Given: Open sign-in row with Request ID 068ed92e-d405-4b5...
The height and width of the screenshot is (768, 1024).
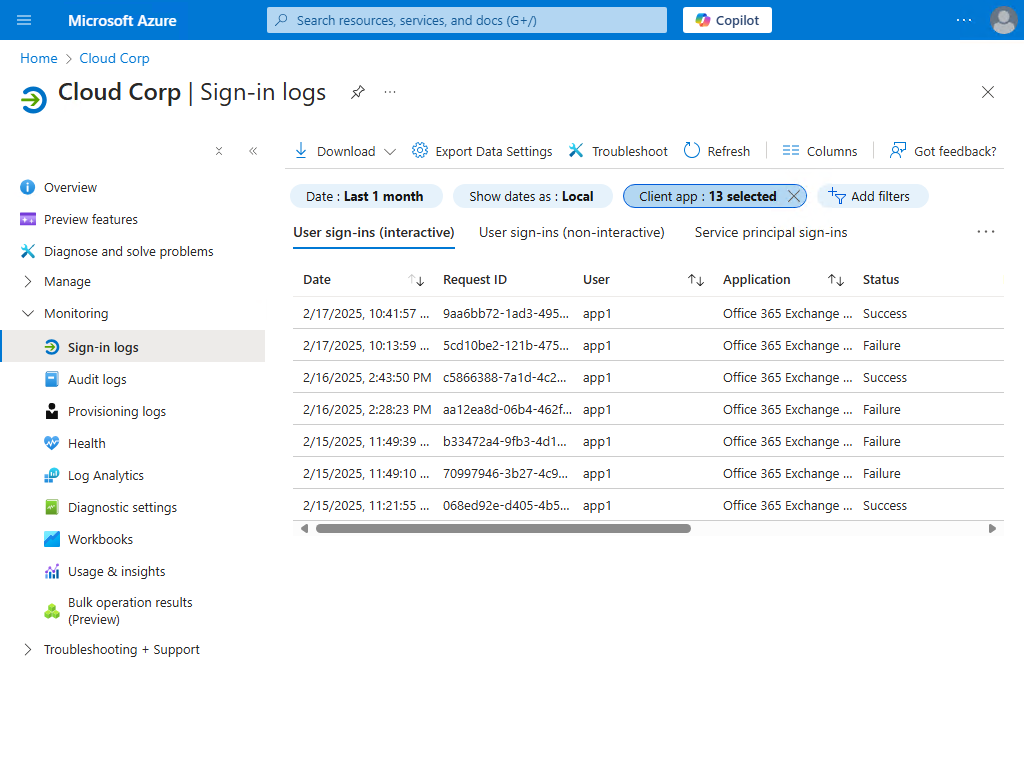Looking at the screenshot, I should pyautogui.click(x=648, y=505).
